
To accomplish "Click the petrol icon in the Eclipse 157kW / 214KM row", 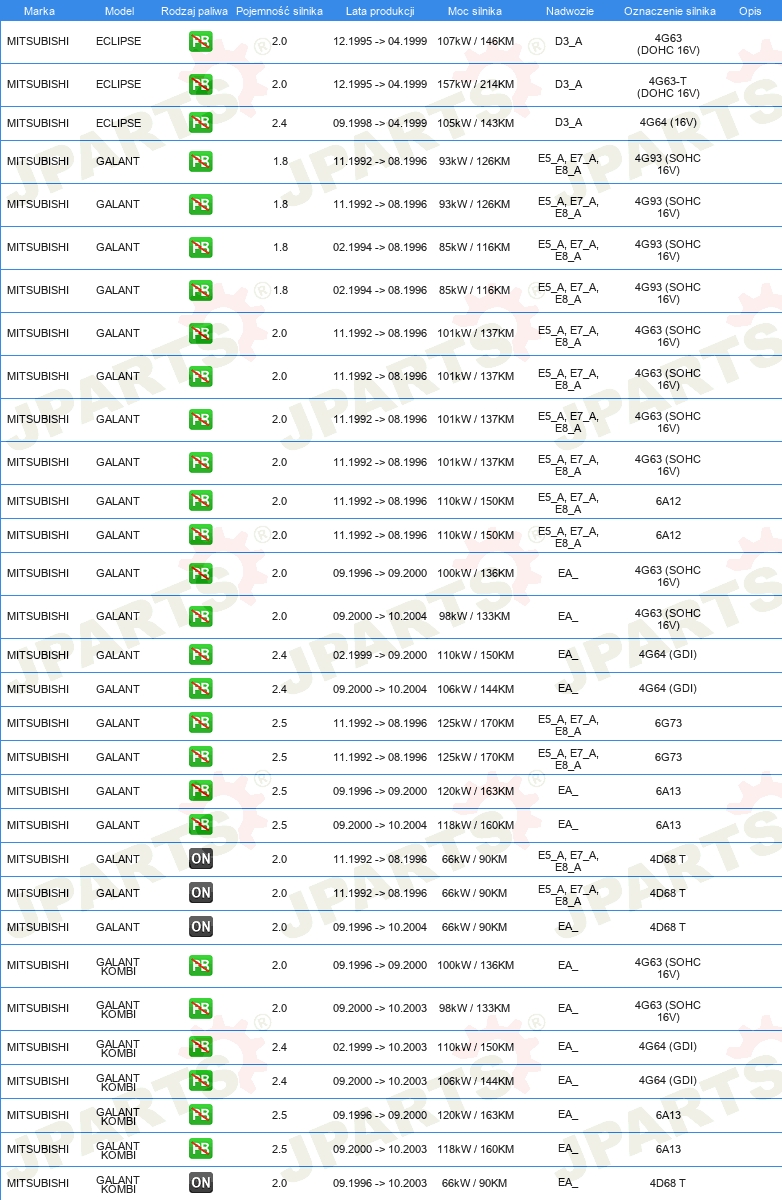I will (x=201, y=85).
